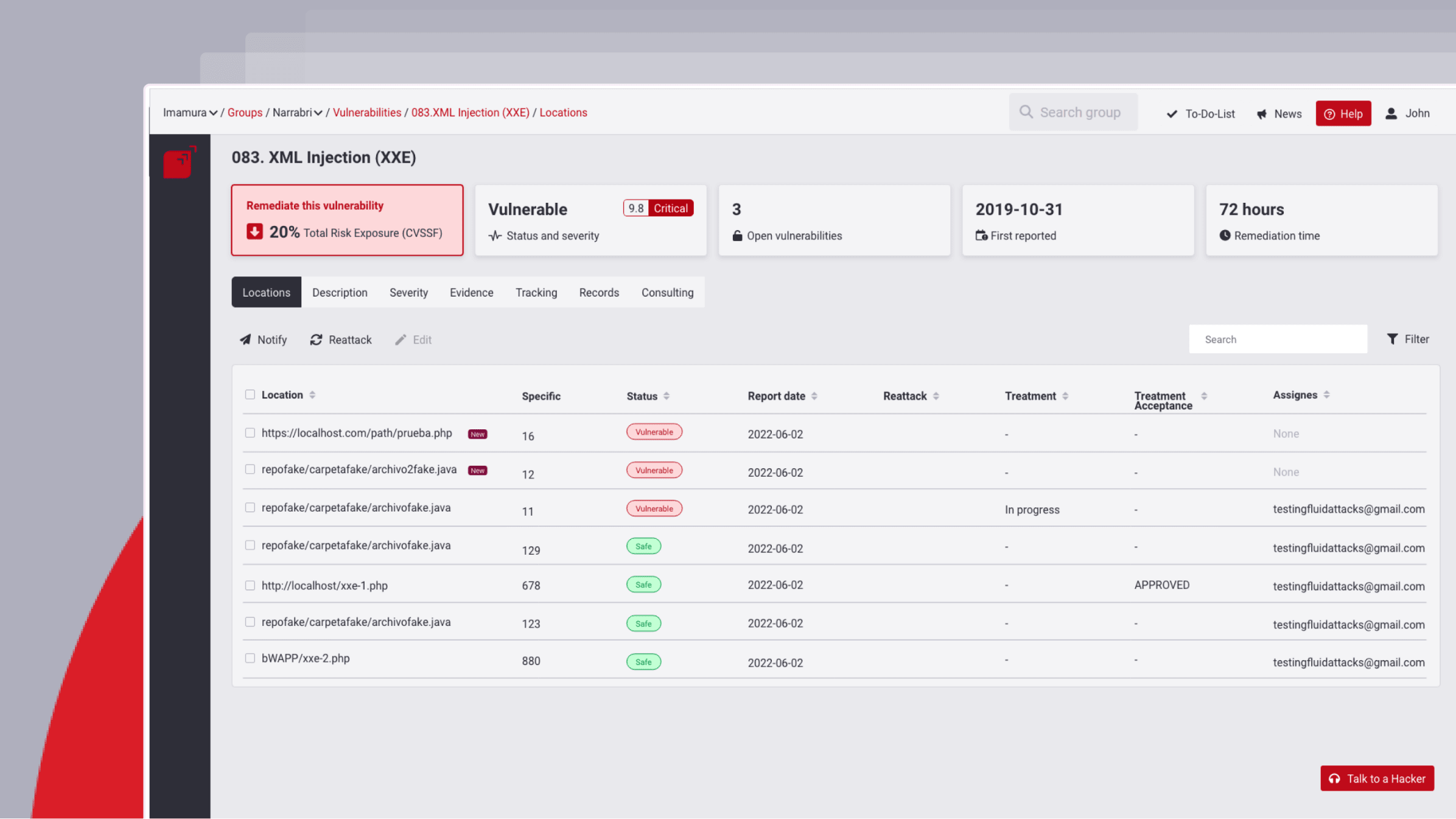Sort by Treatment column arrows
The height and width of the screenshot is (819, 1456).
[1065, 396]
